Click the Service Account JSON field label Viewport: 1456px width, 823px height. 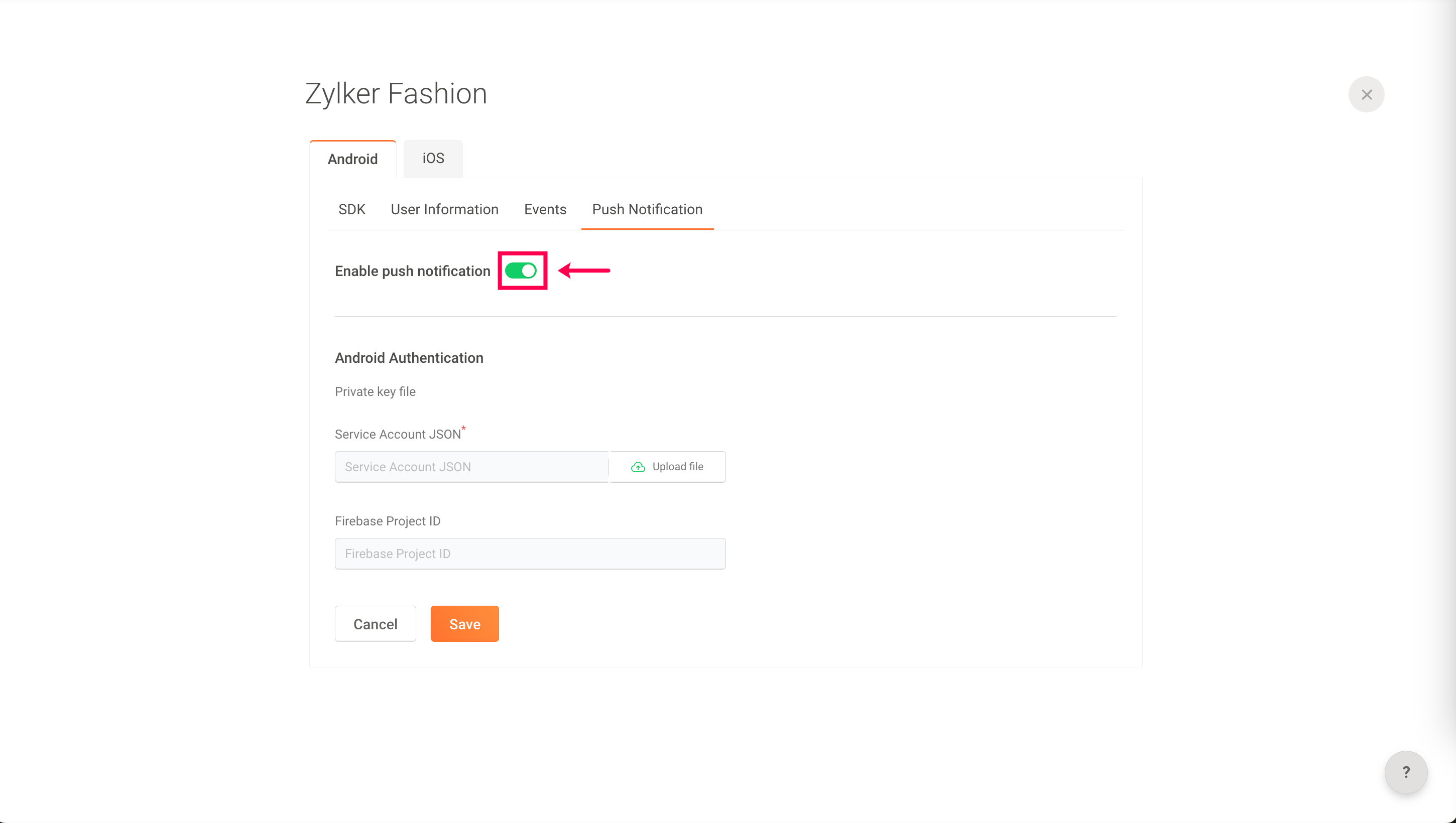pyautogui.click(x=398, y=434)
